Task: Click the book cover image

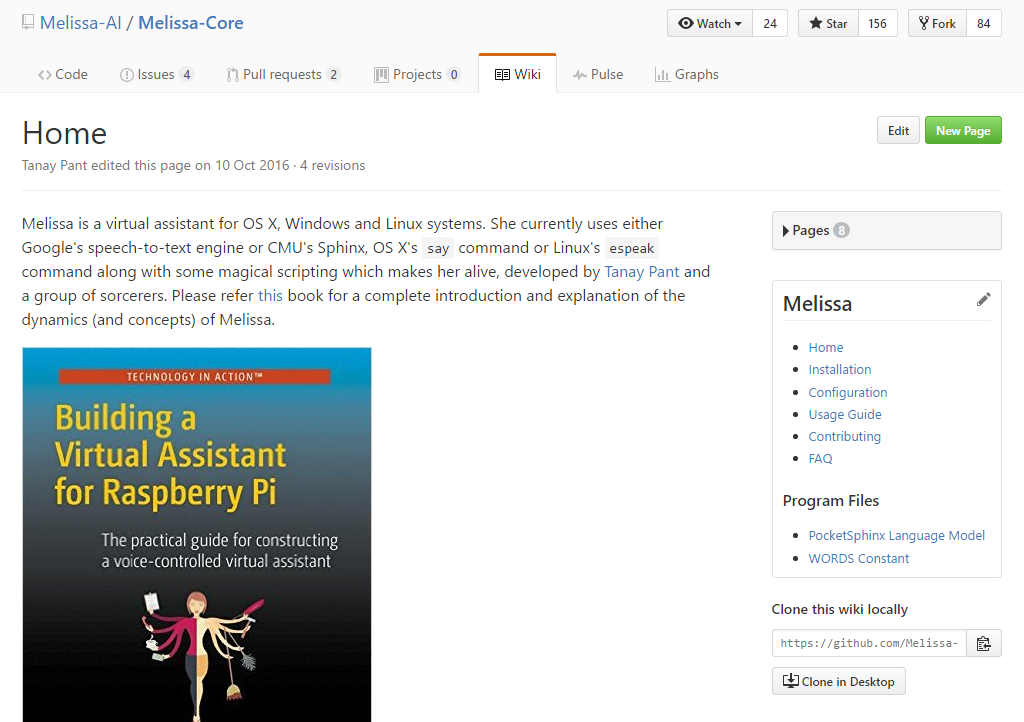Action: (197, 535)
